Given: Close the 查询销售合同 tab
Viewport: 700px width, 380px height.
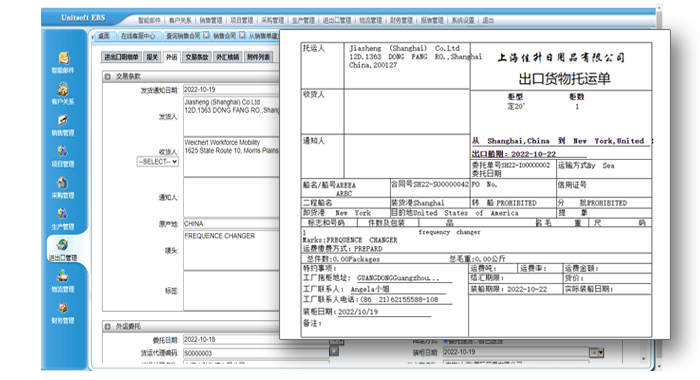Looking at the screenshot, I should point(206,35).
